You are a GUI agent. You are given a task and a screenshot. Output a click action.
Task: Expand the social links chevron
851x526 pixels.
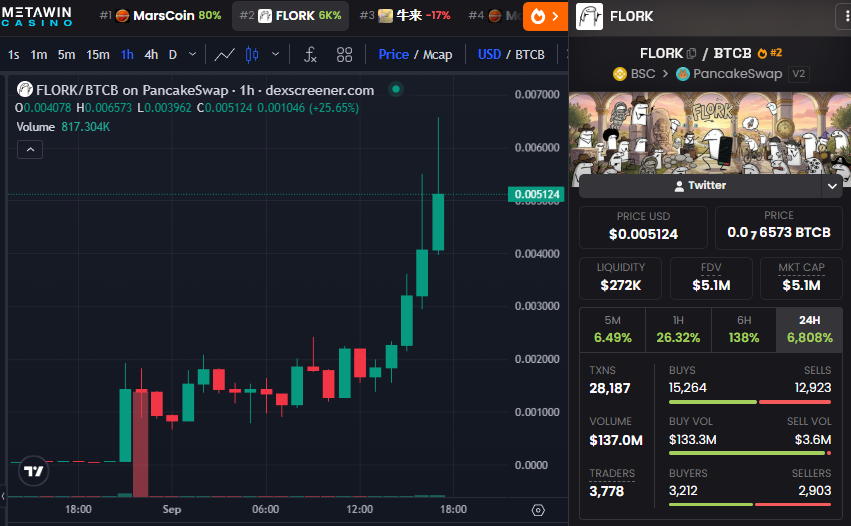(832, 186)
